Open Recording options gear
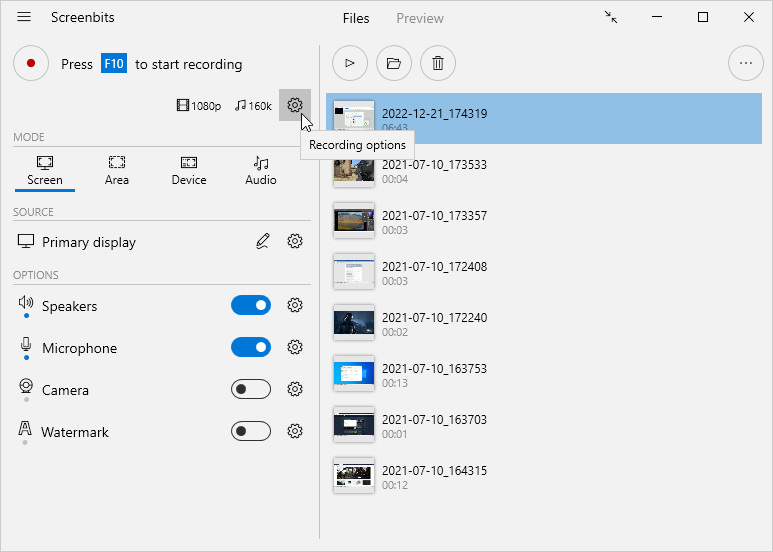 click(295, 105)
